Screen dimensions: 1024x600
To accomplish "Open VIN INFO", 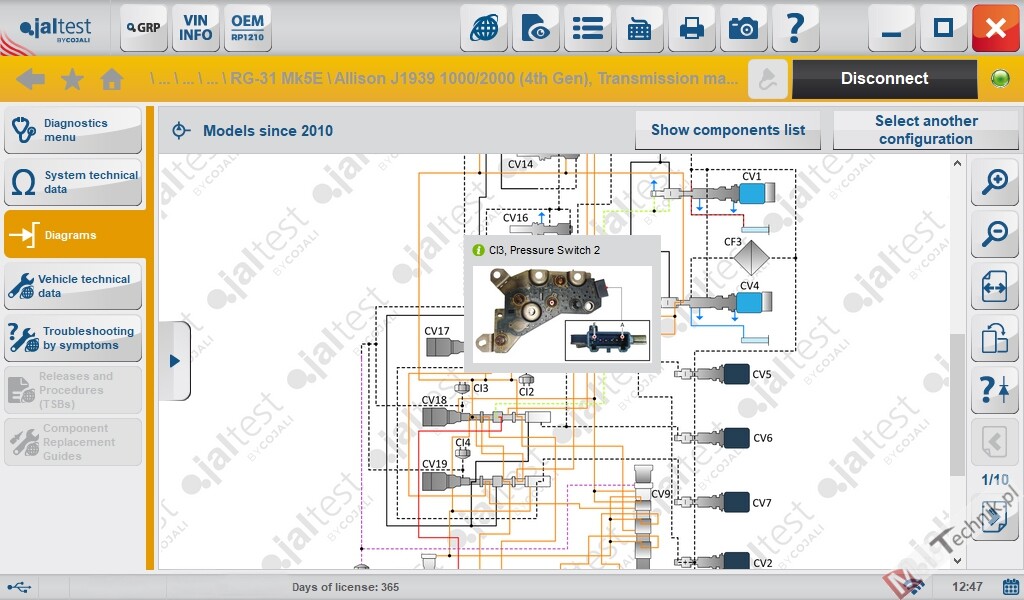I will click(x=195, y=27).
